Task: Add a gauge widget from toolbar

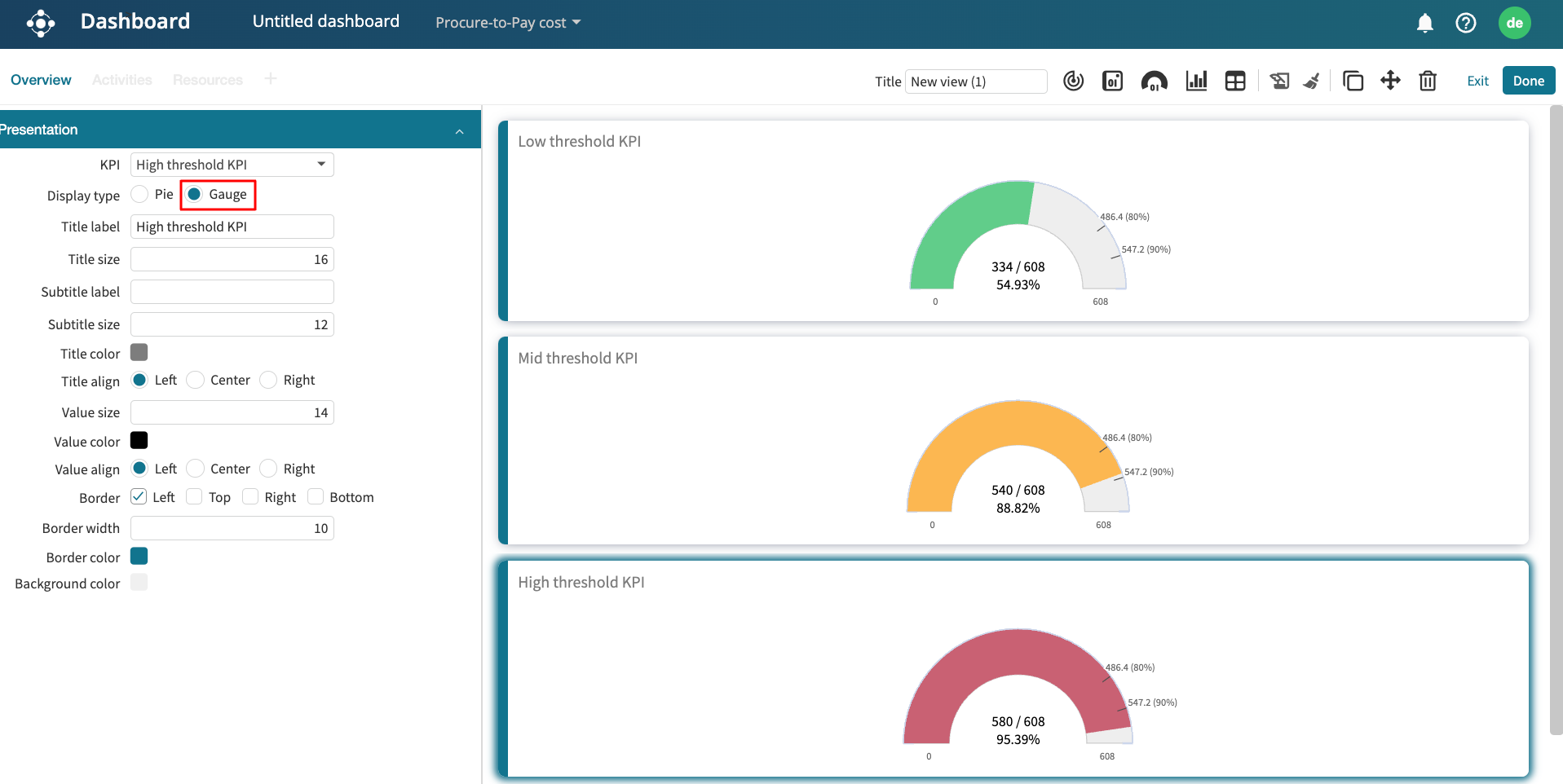Action: 1154,81
